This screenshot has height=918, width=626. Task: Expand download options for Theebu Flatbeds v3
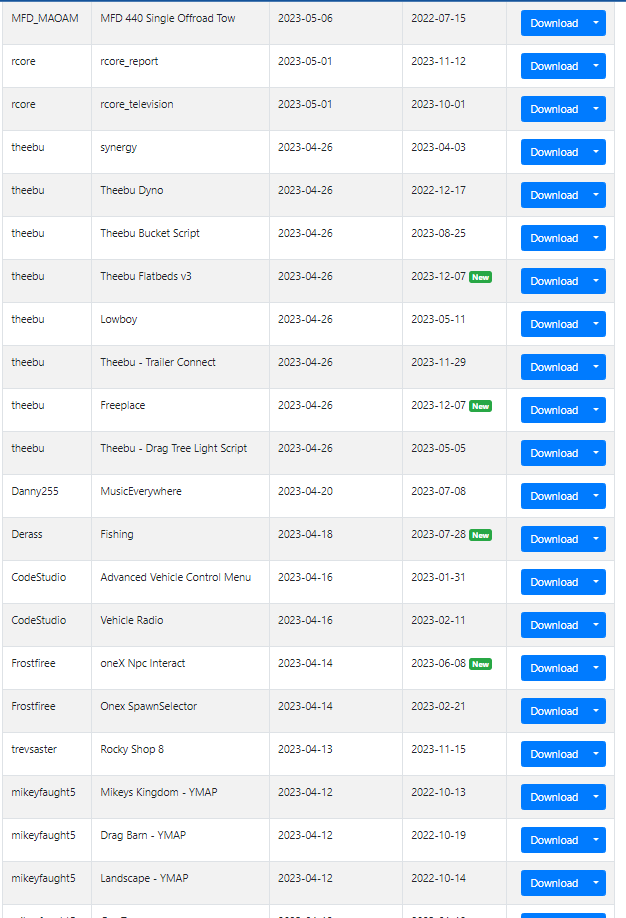(596, 281)
